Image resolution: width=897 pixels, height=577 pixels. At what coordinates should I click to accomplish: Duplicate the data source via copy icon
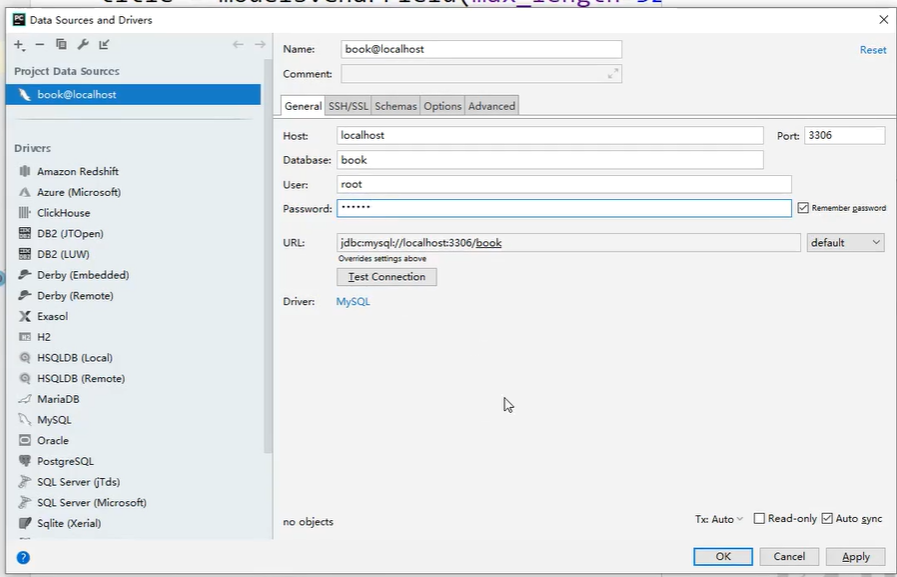(61, 44)
